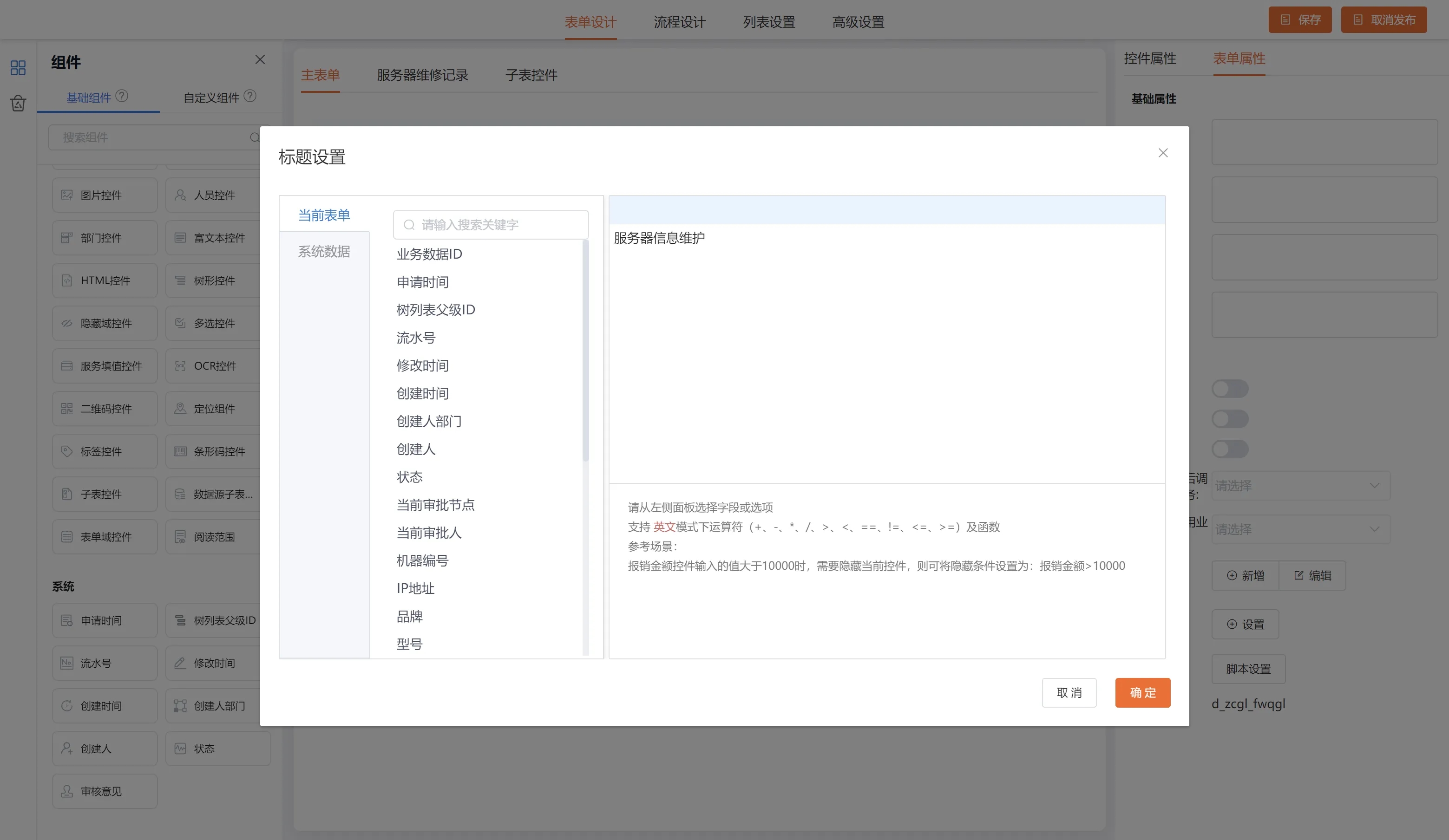Expand the first 请选择 dropdown
1449x840 pixels.
[1301, 486]
